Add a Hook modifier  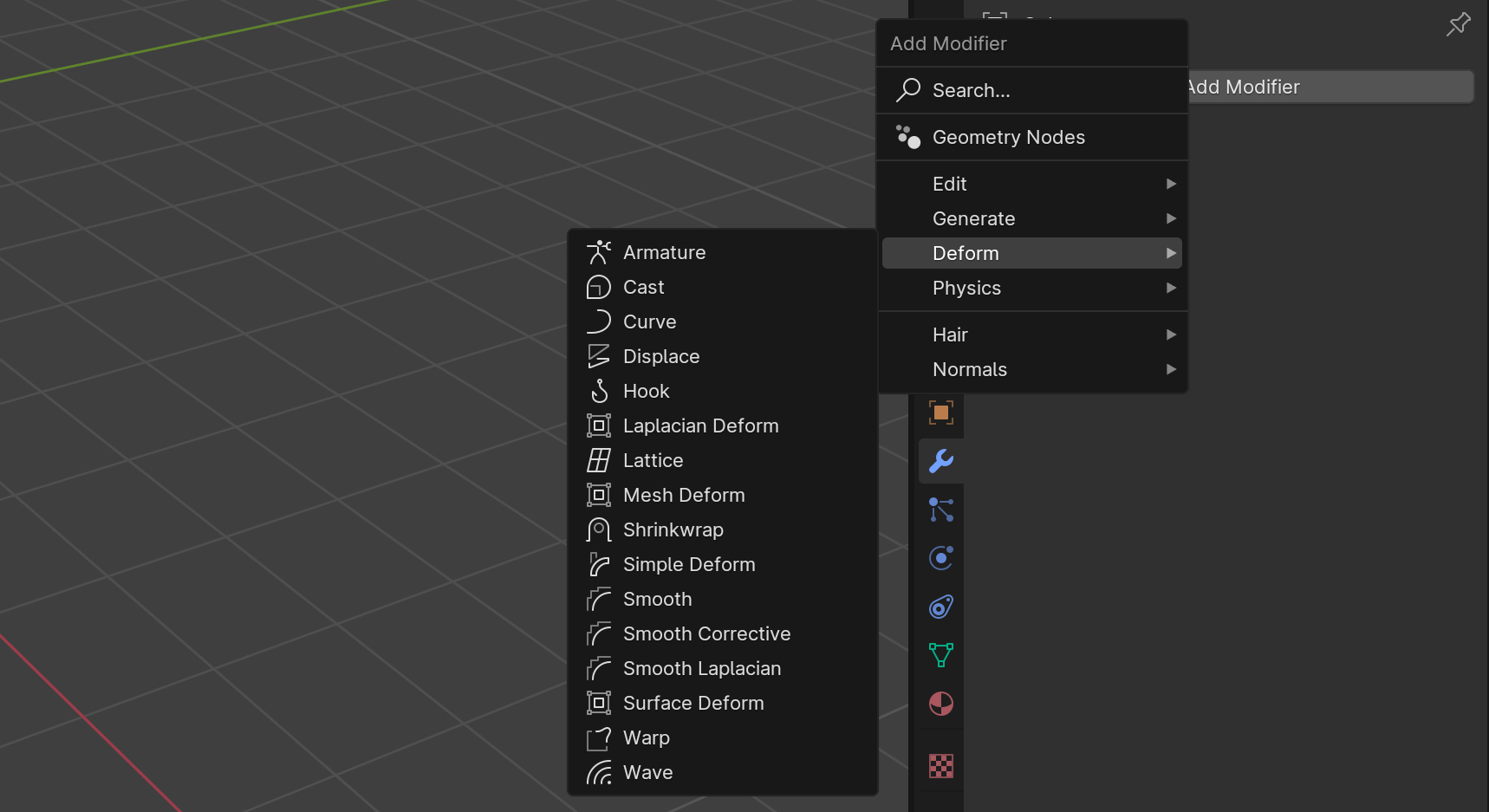coord(723,391)
